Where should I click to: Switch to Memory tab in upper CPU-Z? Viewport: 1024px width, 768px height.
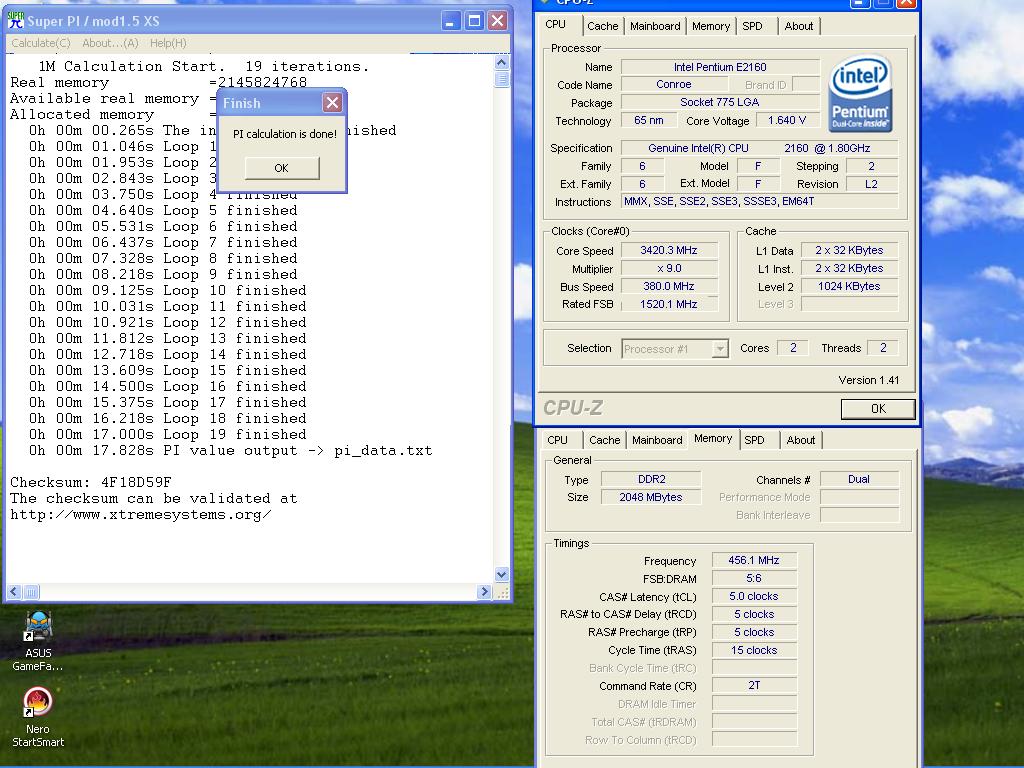pos(711,26)
